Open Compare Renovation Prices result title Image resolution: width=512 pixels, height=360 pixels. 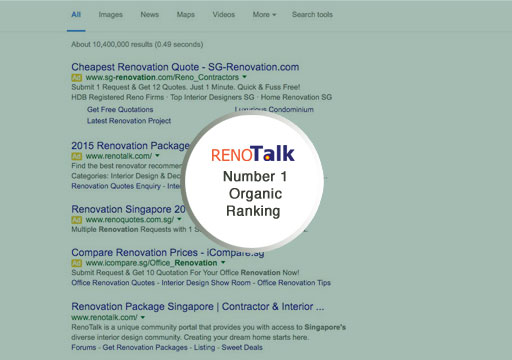pos(168,253)
